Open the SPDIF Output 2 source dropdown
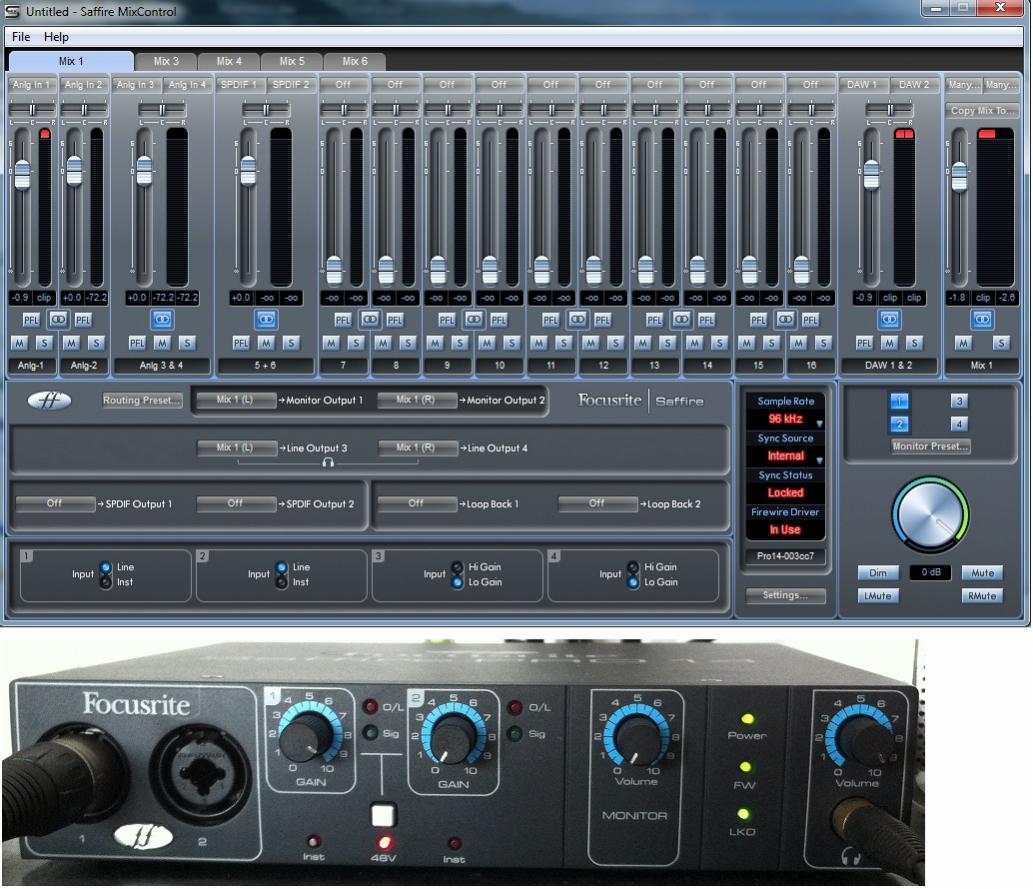 tap(236, 503)
